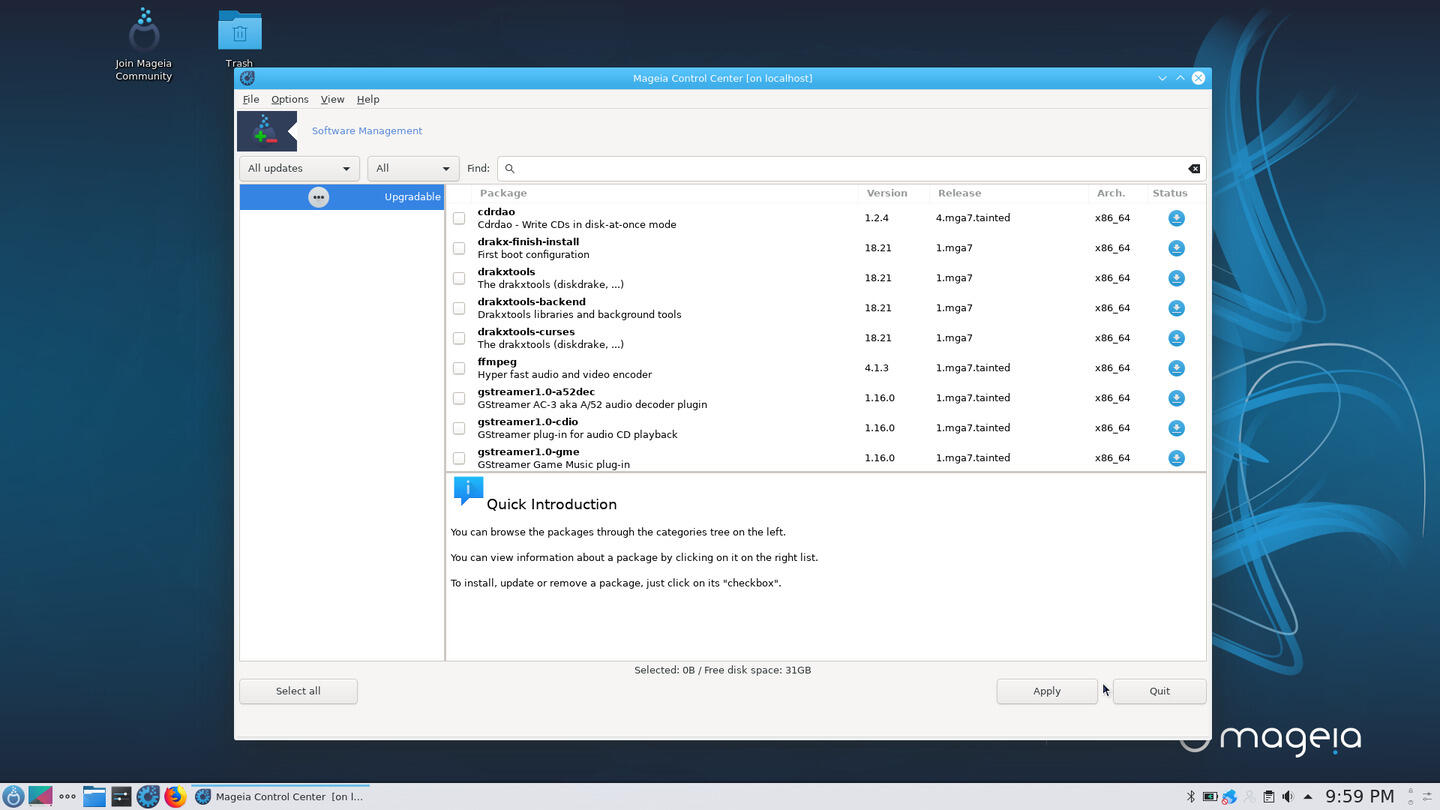Select the drakxtools-backend checkbox
Image resolution: width=1440 pixels, height=810 pixels.
click(459, 308)
